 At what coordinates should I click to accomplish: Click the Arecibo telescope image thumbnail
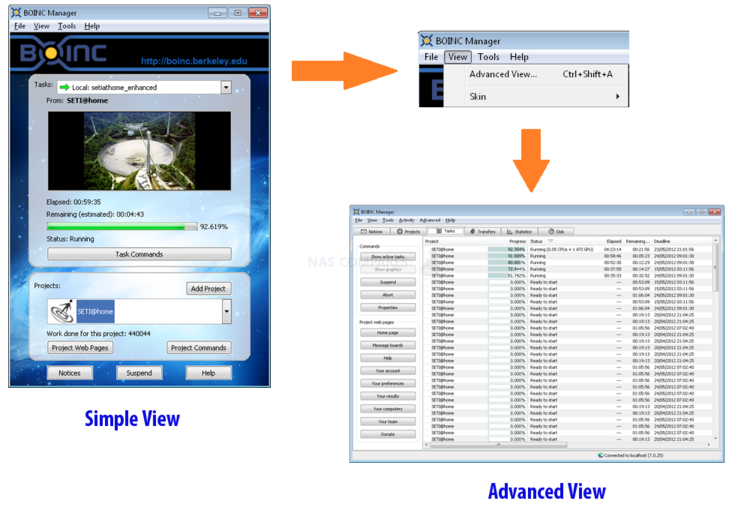(139, 151)
